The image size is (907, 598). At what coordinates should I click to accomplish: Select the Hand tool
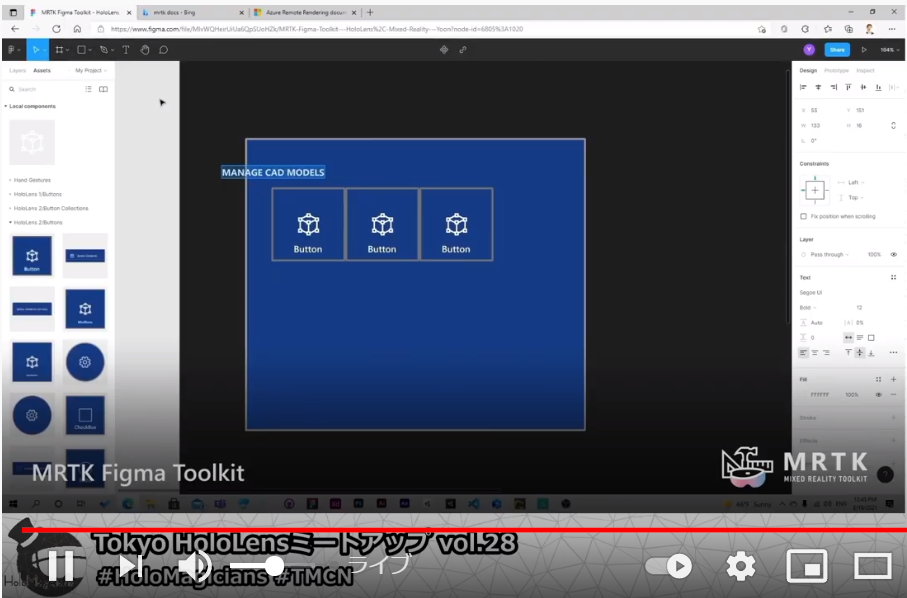[x=145, y=50]
